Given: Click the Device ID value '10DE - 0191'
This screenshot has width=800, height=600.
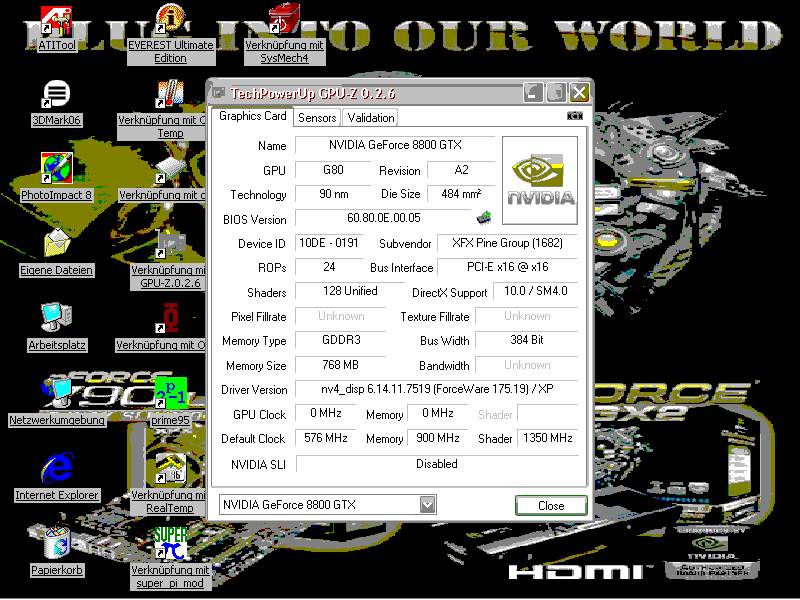Looking at the screenshot, I should click(329, 243).
